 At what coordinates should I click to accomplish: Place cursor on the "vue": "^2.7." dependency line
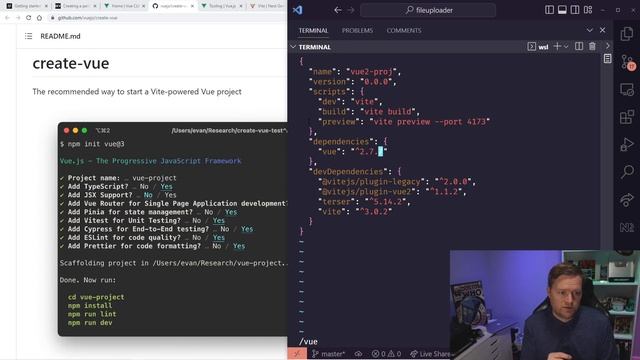pos(353,152)
